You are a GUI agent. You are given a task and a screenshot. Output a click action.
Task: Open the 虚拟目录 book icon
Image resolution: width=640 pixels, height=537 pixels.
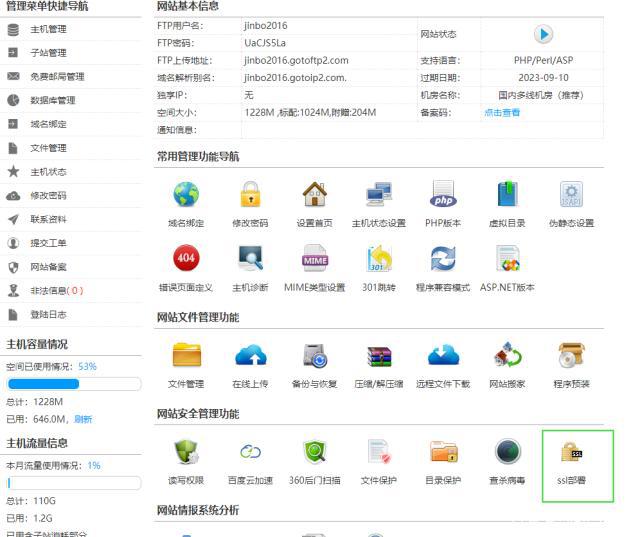click(507, 194)
